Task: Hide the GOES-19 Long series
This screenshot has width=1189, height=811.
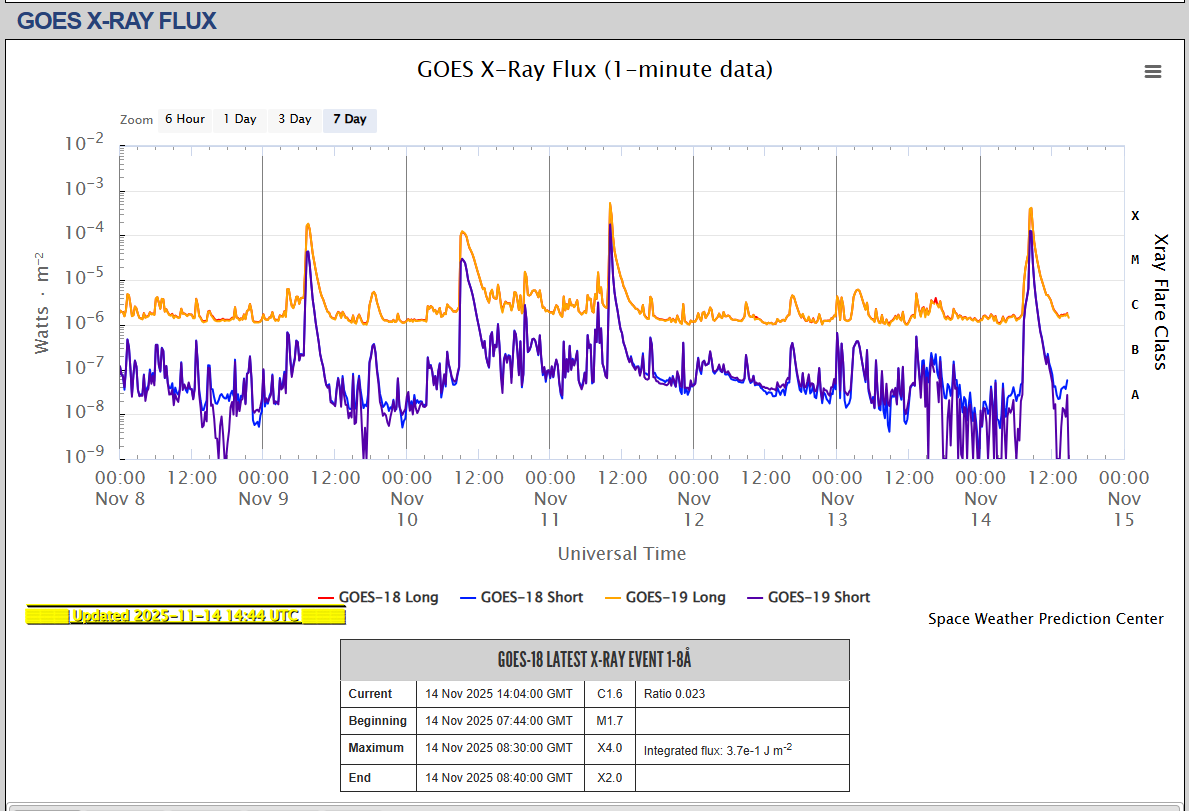Action: pos(664,597)
